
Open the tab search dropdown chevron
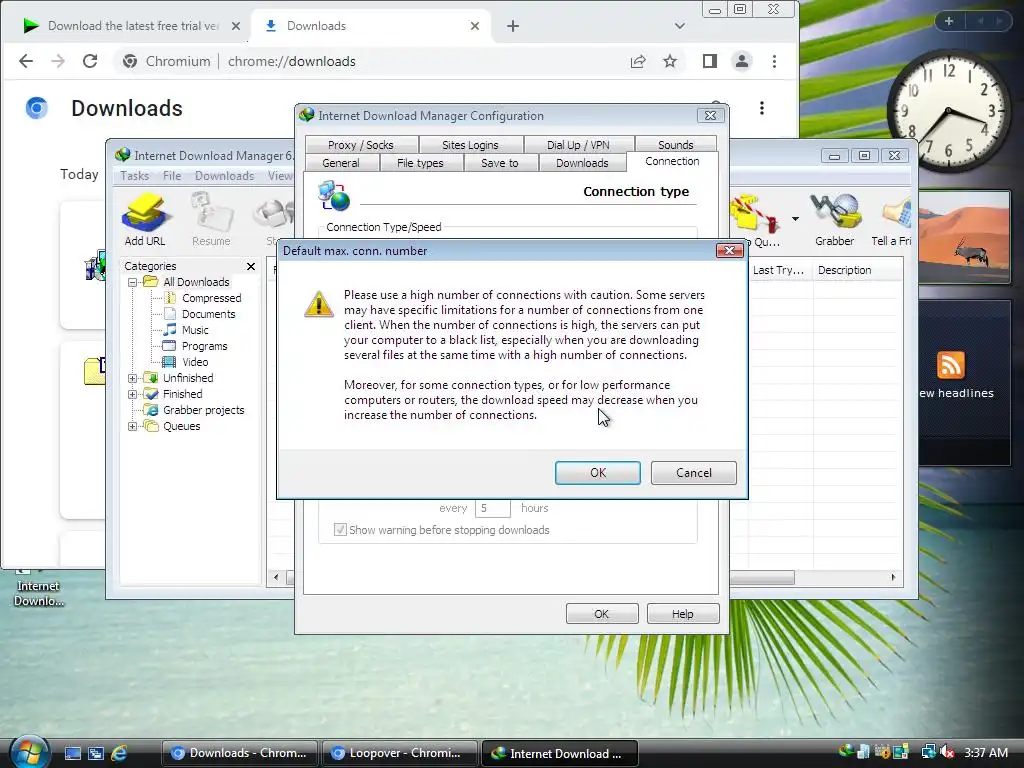680,26
